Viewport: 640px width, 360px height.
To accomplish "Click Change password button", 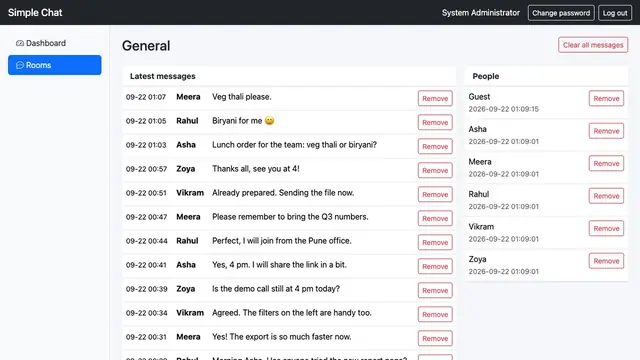I will 561,13.
